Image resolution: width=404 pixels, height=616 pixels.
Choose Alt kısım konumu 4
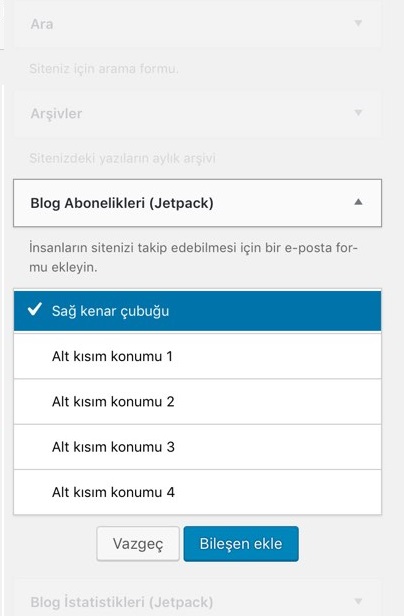click(x=197, y=492)
